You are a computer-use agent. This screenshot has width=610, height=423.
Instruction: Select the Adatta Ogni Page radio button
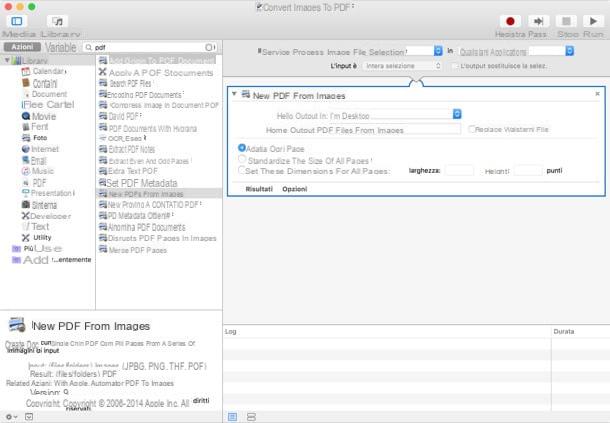pyautogui.click(x=242, y=148)
